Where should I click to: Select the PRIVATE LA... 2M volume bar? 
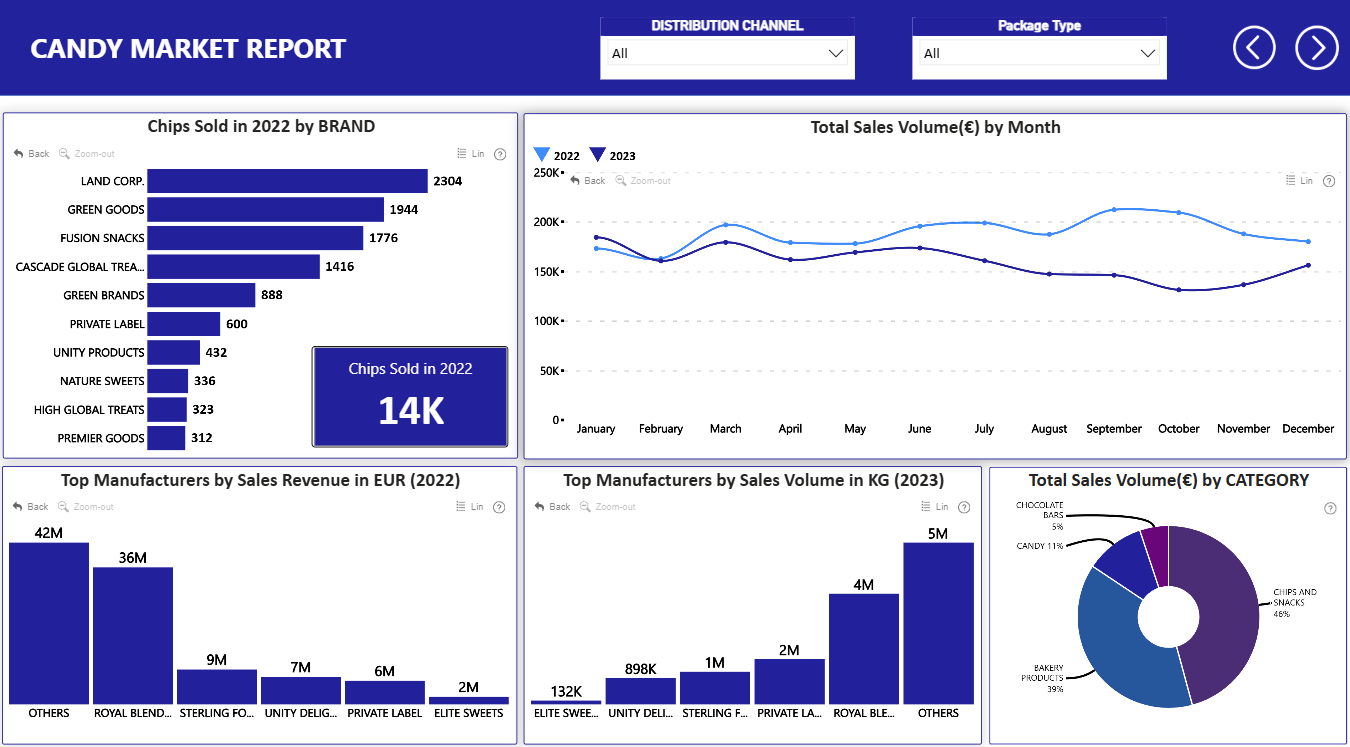click(x=789, y=682)
